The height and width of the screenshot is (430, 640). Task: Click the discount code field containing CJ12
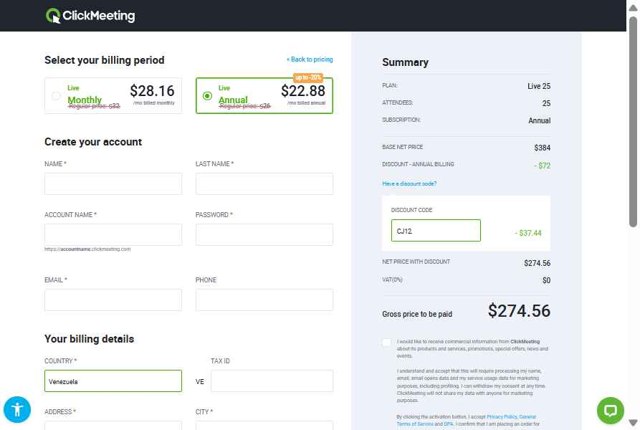point(436,231)
